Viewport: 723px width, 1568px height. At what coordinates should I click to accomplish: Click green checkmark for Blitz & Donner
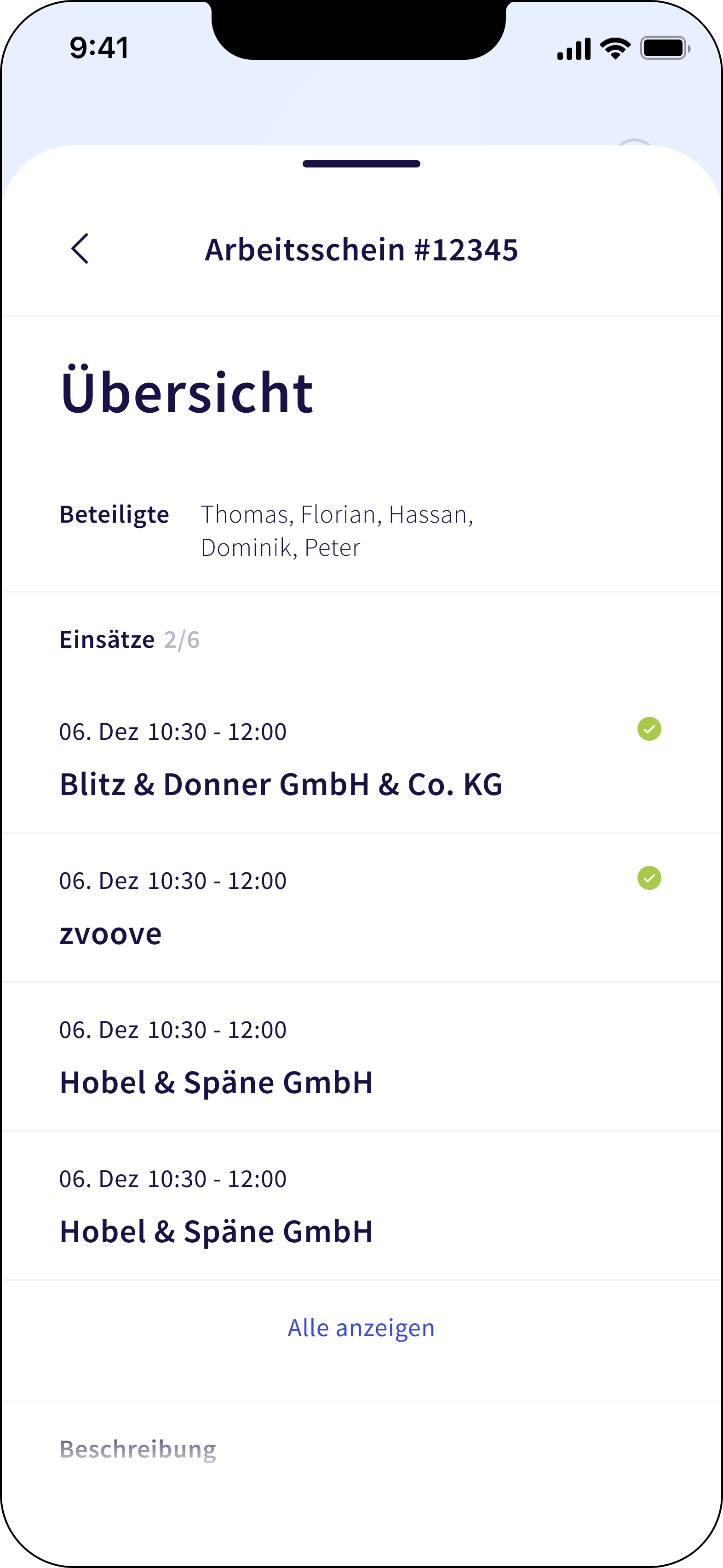click(649, 729)
